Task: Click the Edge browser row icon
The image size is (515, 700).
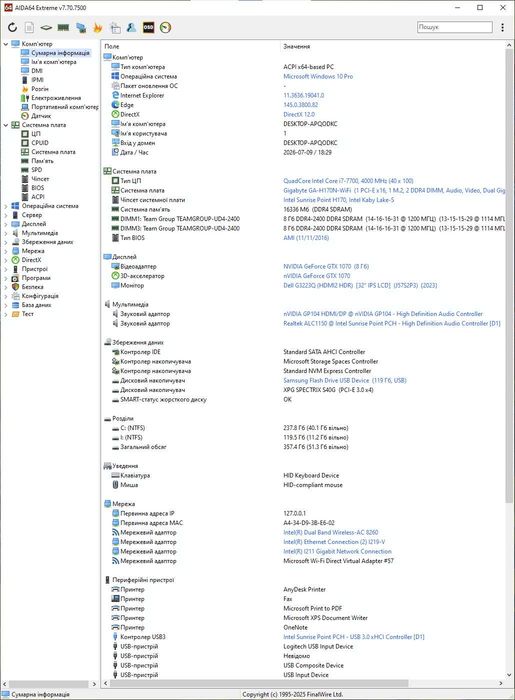Action: pos(115,105)
